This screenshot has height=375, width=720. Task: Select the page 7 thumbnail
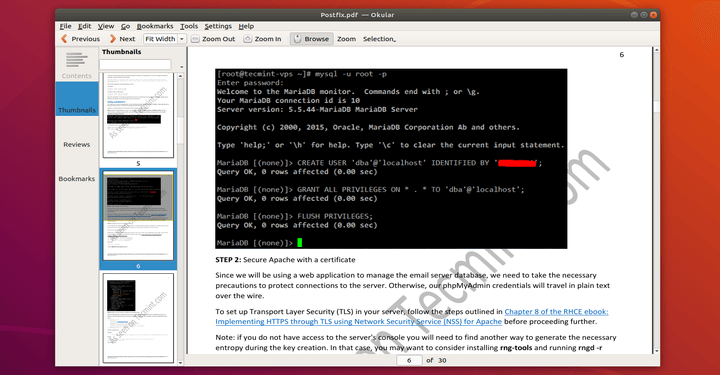pyautogui.click(x=138, y=318)
